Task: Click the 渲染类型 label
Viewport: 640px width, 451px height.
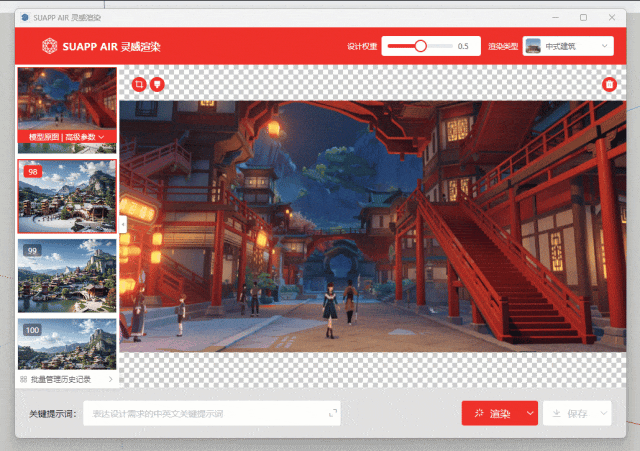Action: click(503, 47)
